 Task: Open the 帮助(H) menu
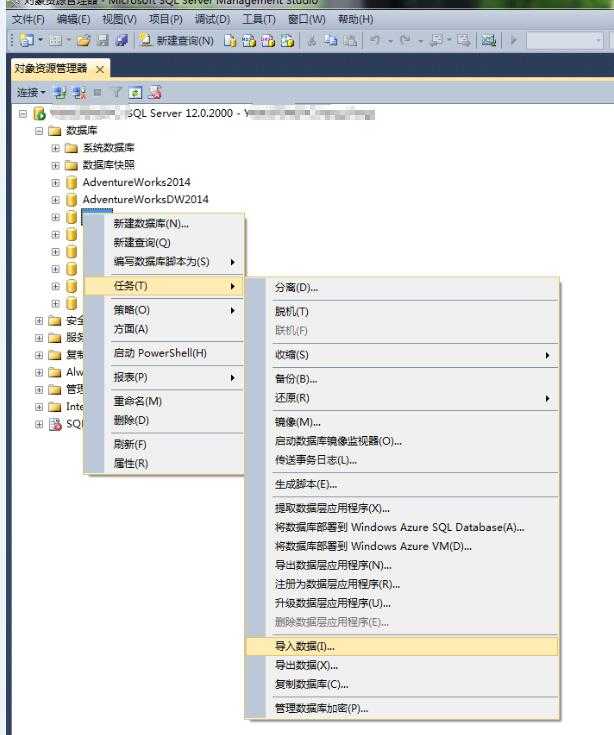coord(356,20)
